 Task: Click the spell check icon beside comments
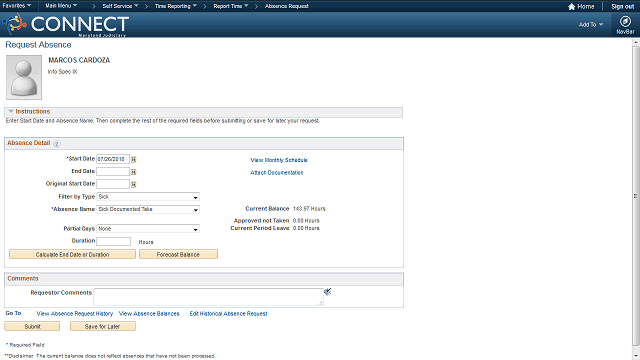[327, 291]
